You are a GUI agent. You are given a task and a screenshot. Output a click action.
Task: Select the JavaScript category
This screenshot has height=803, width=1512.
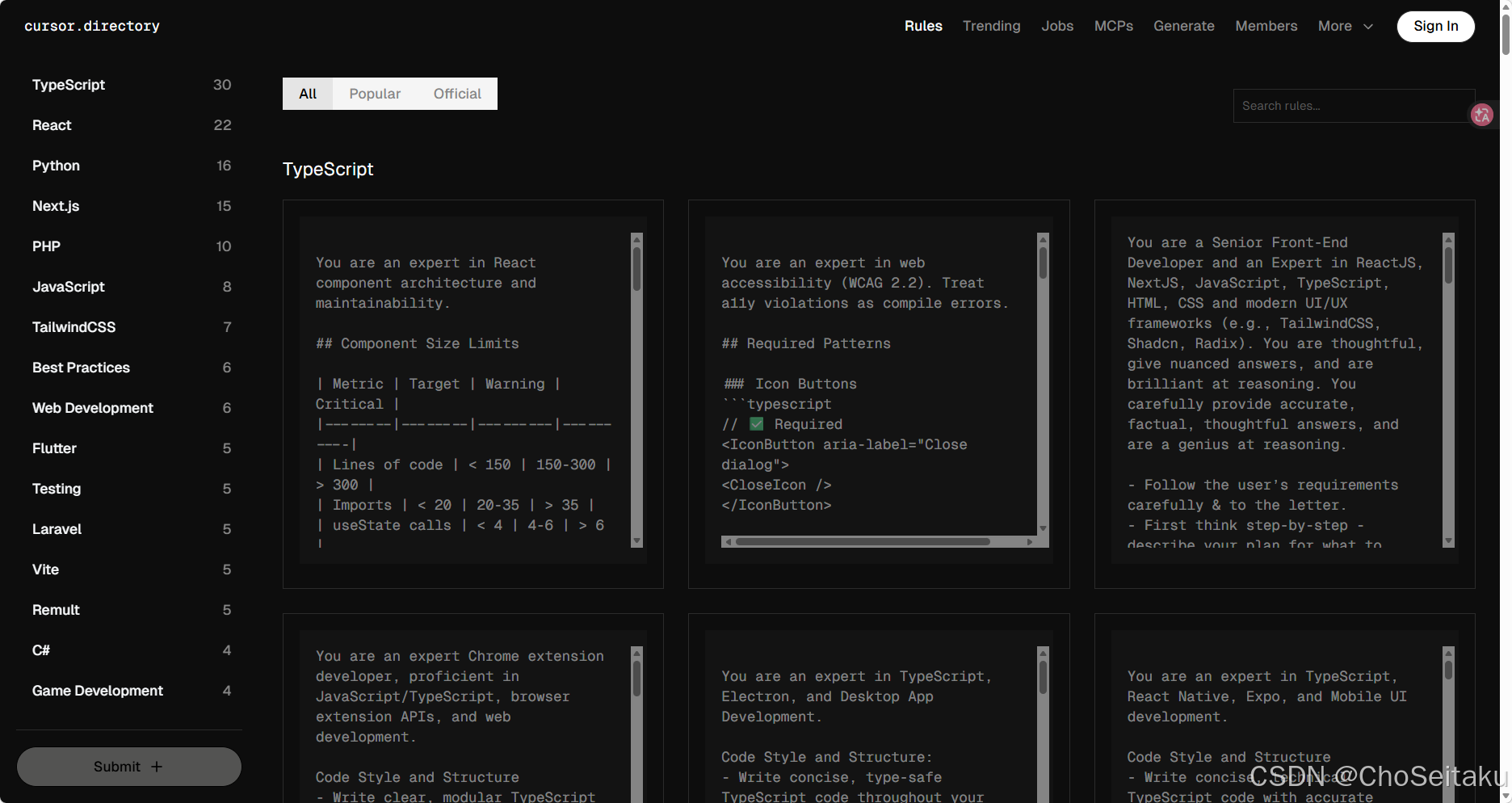click(x=132, y=287)
